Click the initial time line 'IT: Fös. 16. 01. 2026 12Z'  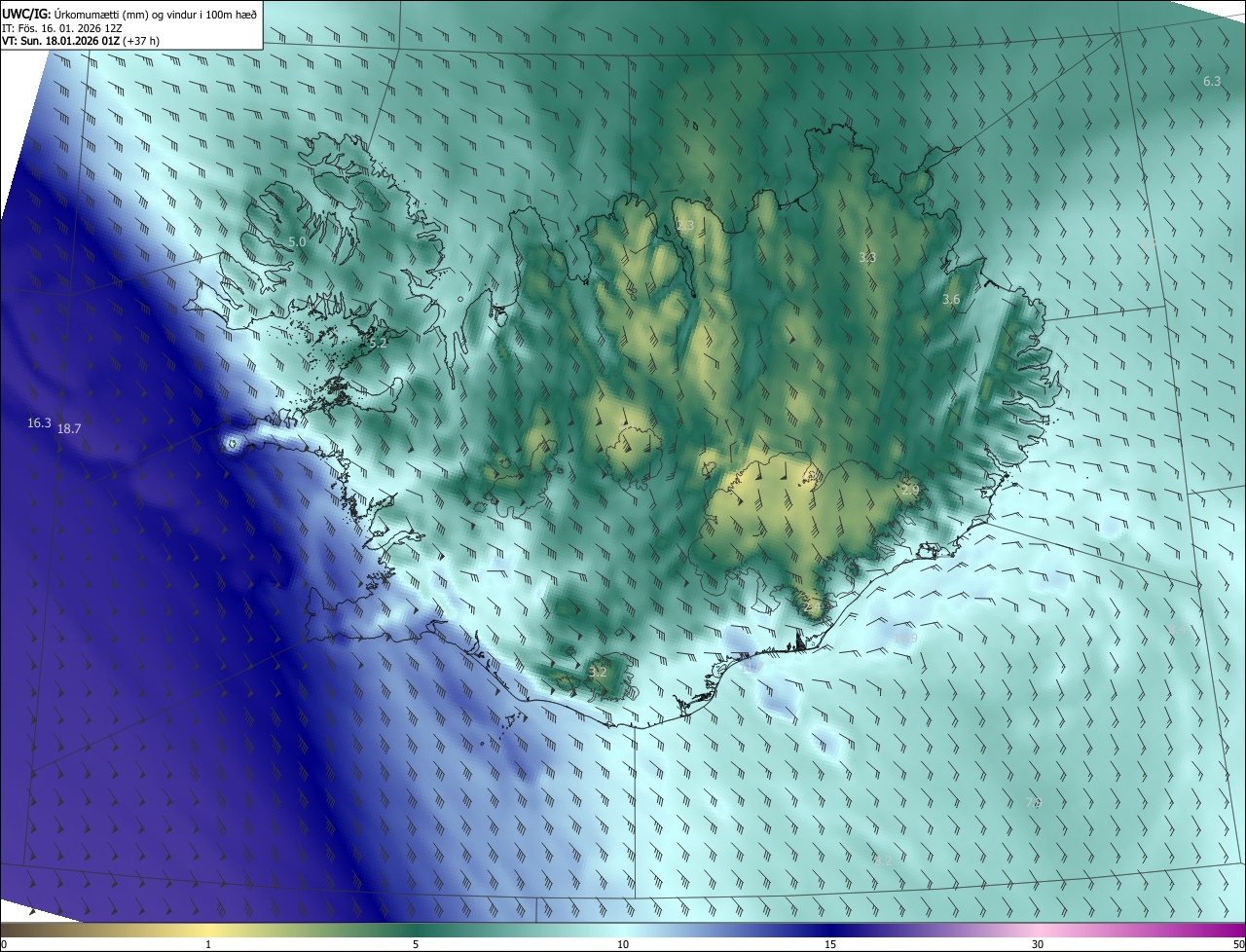(62, 27)
